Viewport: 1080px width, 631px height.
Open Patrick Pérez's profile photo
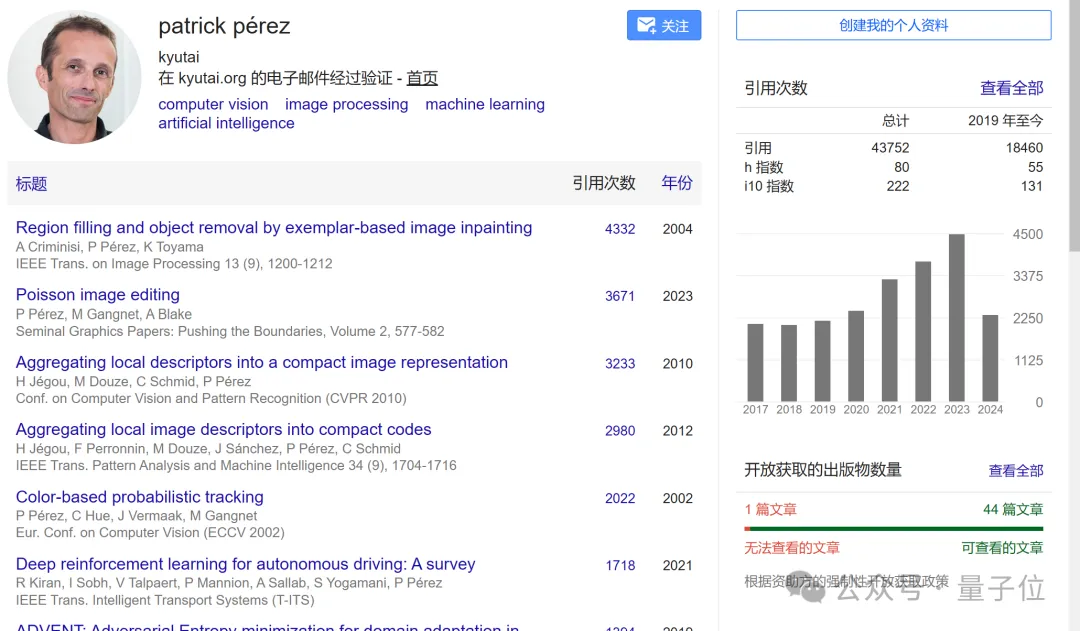click(74, 76)
